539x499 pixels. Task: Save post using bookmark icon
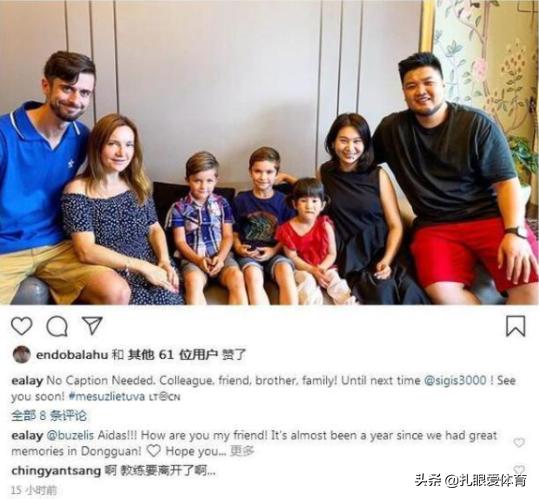click(x=515, y=326)
